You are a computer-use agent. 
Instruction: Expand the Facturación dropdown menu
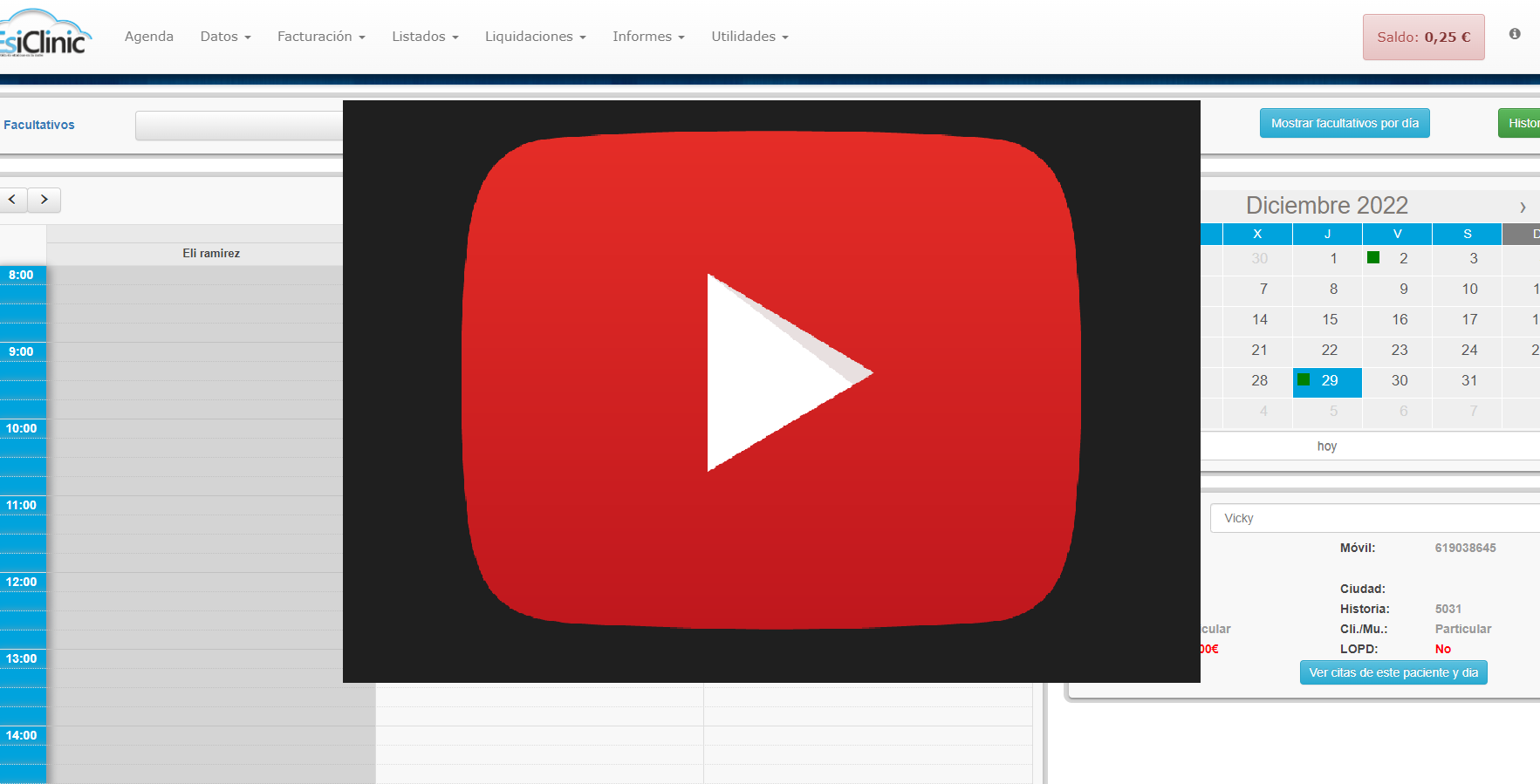(321, 37)
